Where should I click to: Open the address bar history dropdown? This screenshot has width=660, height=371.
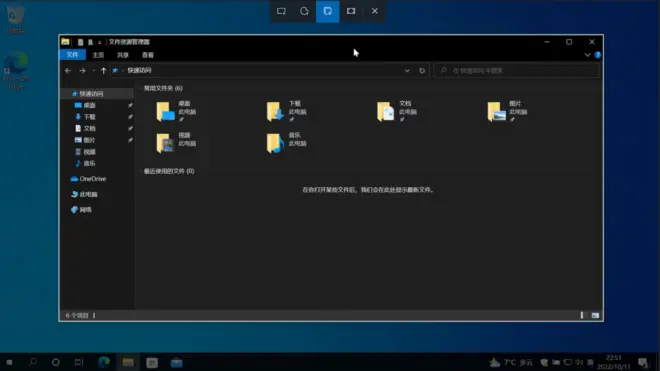click(407, 70)
